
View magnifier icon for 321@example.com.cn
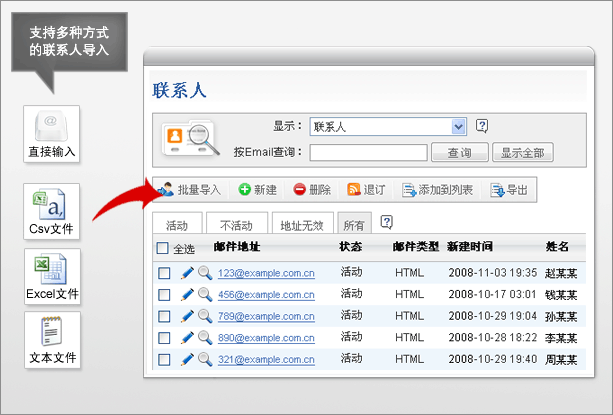pyautogui.click(x=205, y=359)
